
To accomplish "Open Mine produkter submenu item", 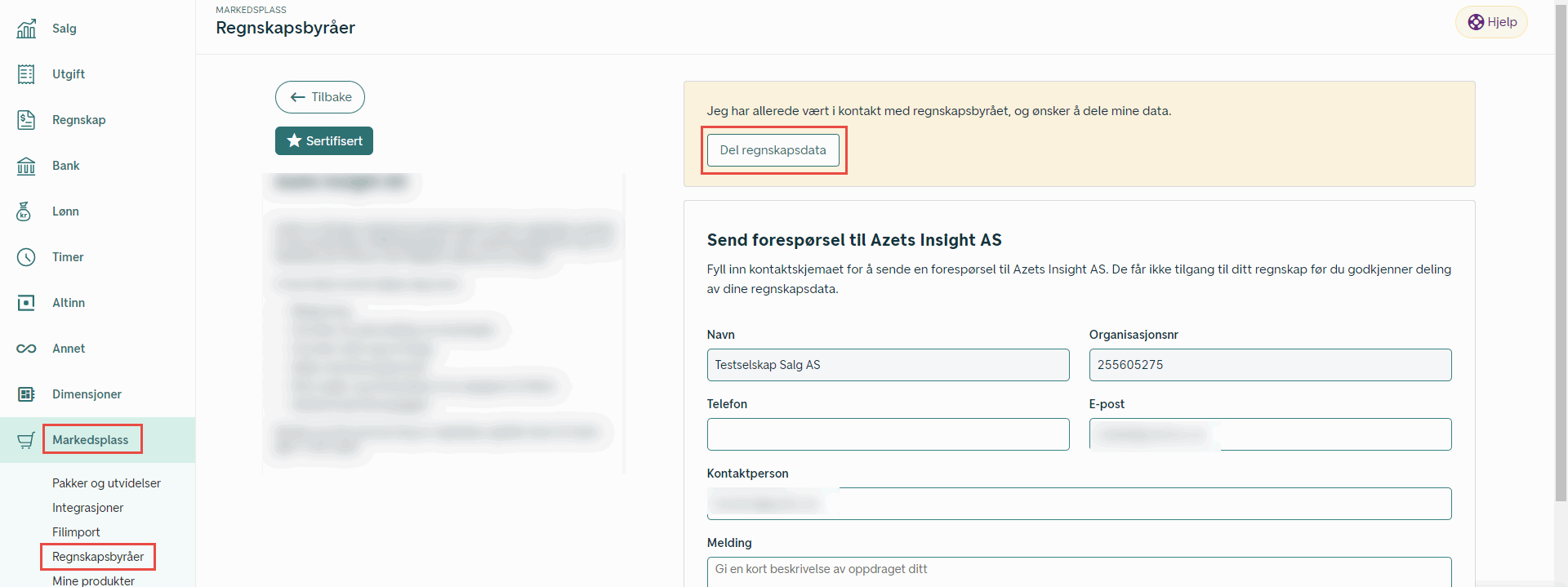I will [93, 580].
